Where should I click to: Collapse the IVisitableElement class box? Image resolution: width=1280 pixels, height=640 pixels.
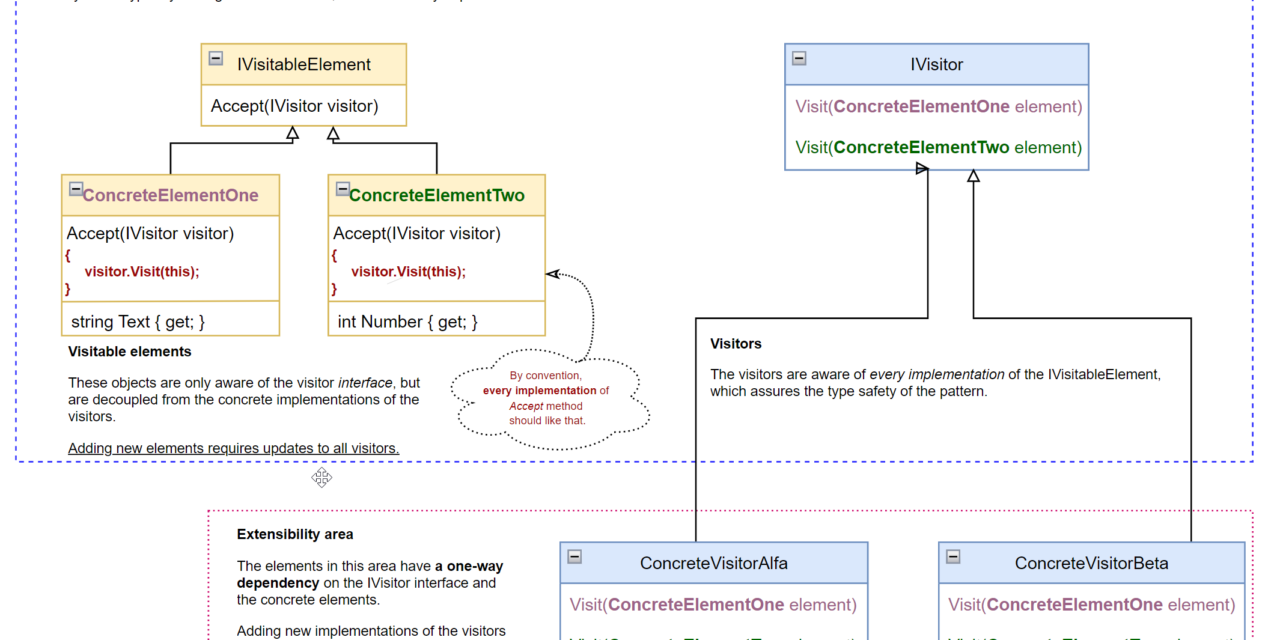(216, 59)
